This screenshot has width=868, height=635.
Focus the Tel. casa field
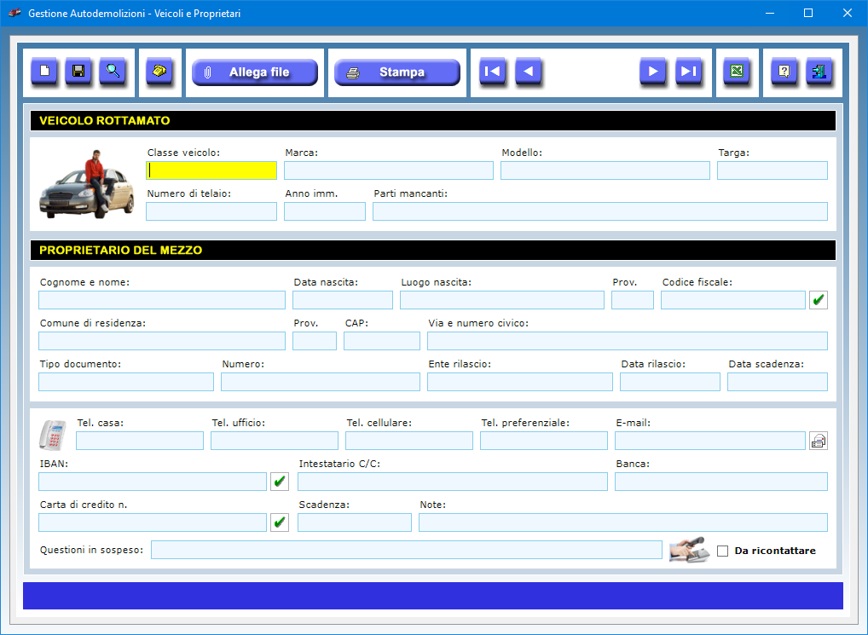[140, 441]
